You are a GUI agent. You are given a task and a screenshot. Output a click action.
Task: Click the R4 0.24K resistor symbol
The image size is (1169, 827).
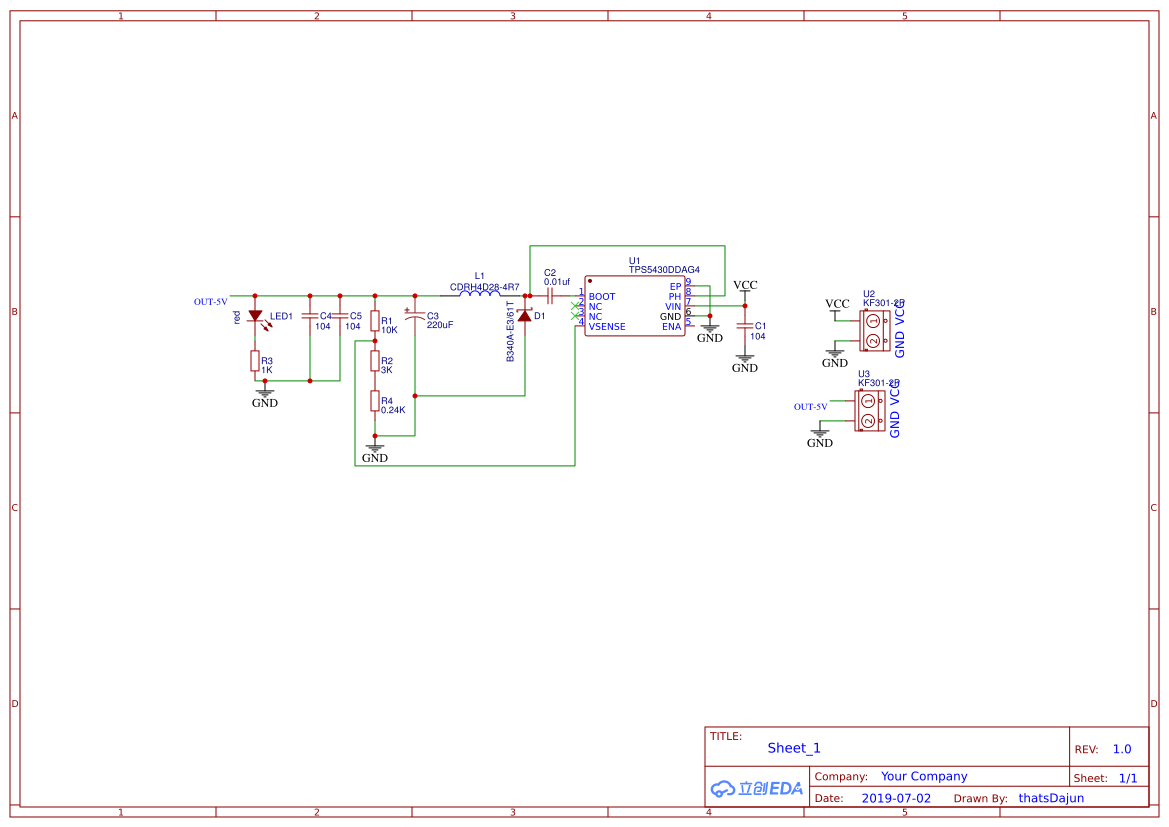coord(375,401)
